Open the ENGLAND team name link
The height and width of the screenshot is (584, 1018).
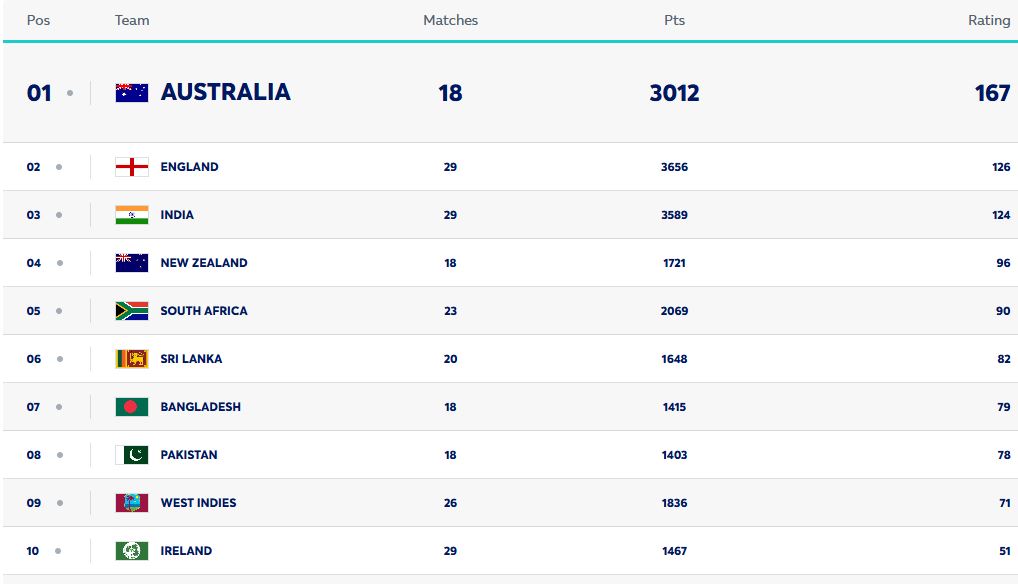click(189, 167)
